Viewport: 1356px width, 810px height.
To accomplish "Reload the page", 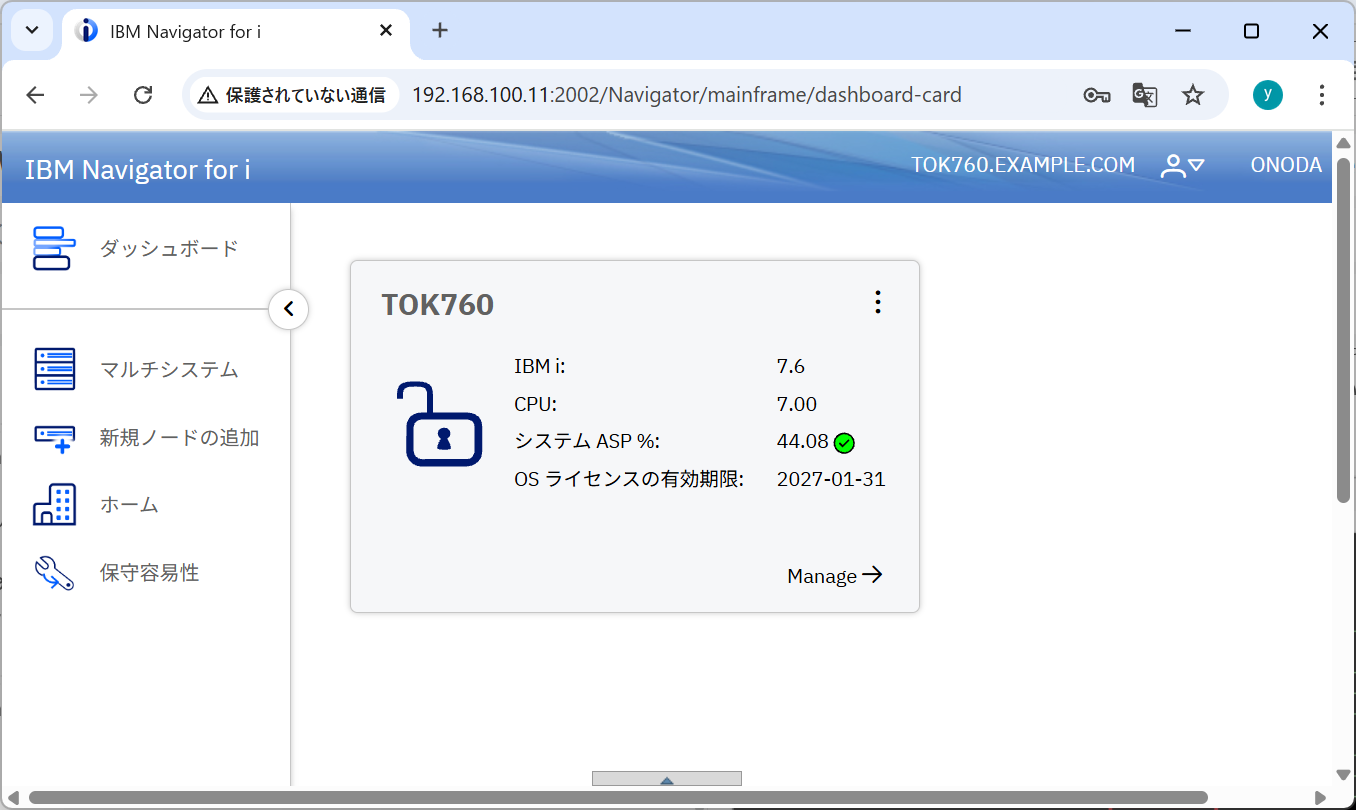I will click(143, 95).
